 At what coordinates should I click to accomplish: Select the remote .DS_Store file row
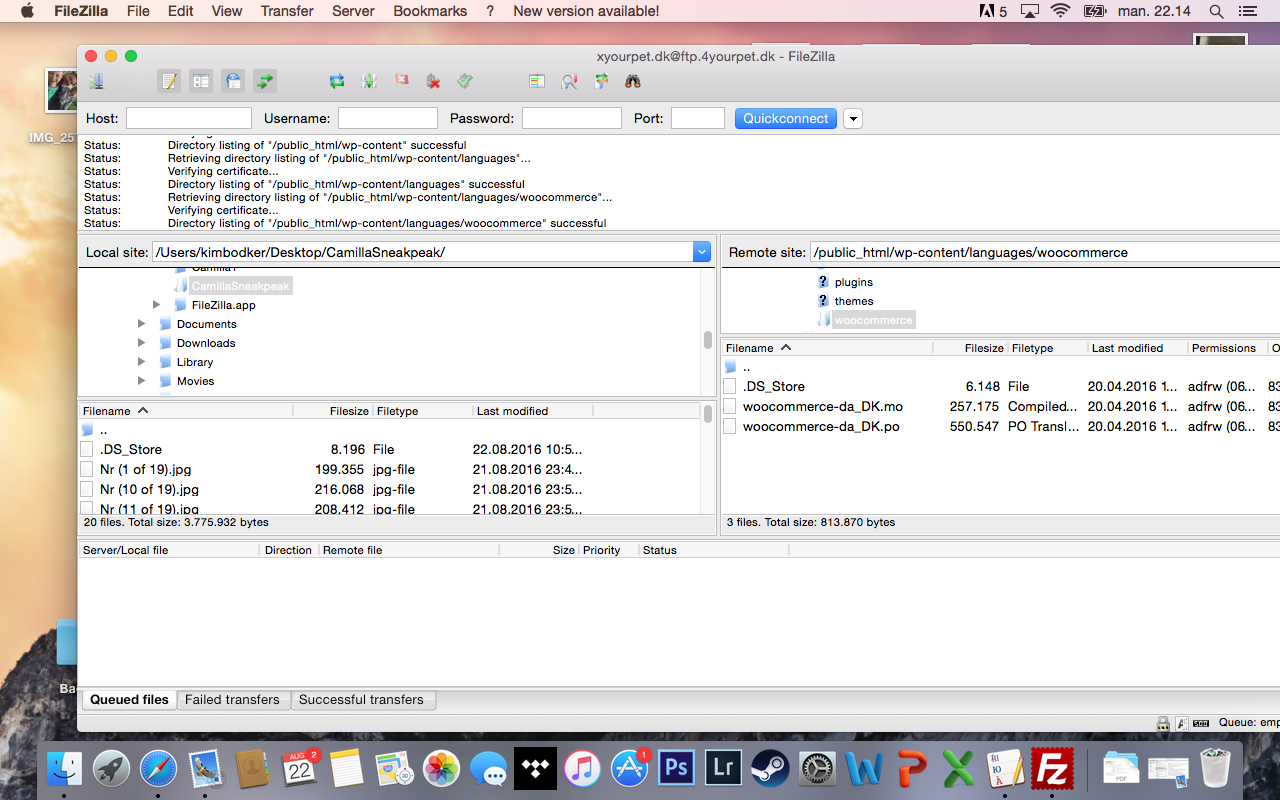coord(1000,386)
